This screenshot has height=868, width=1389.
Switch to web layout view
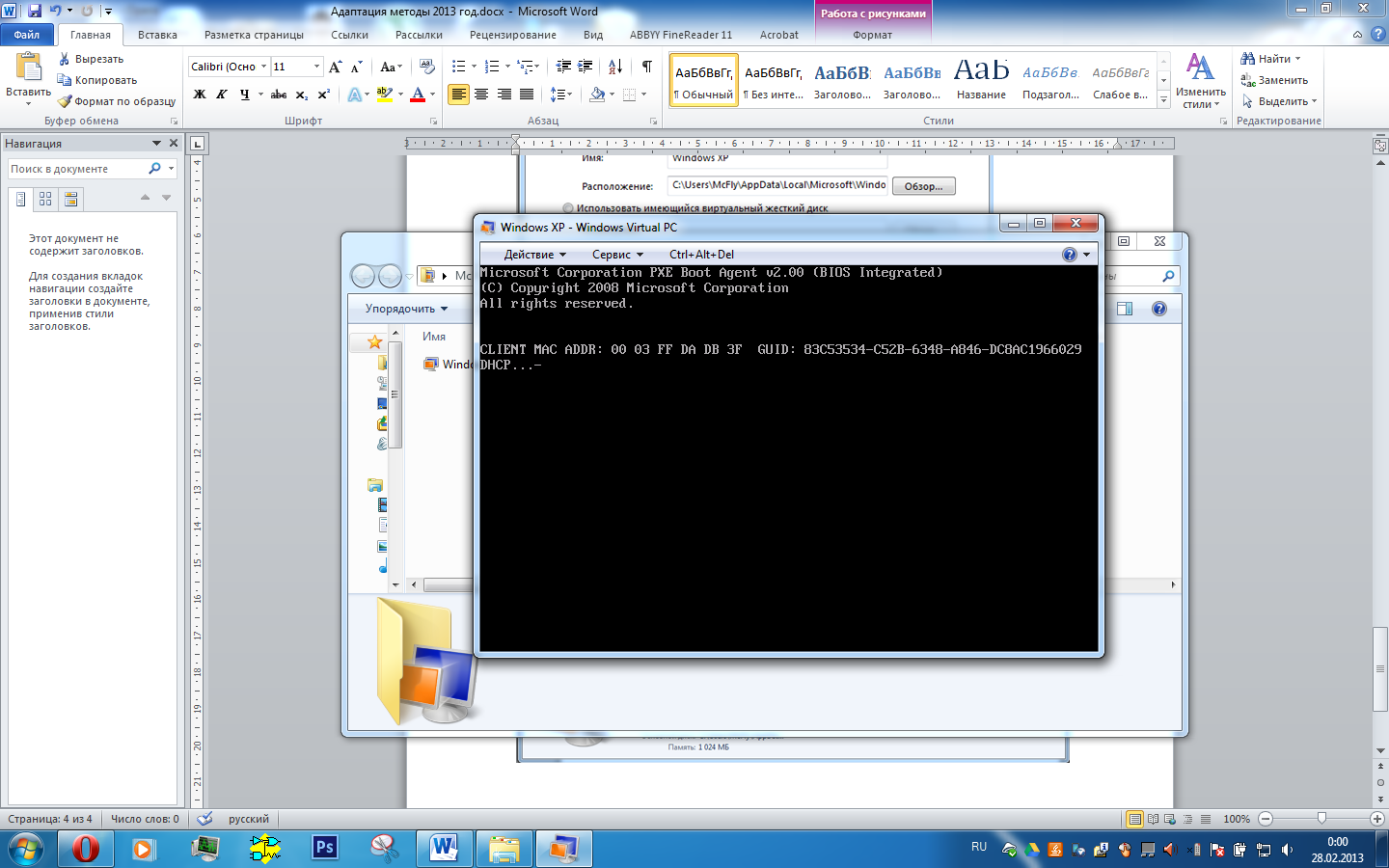1170,819
